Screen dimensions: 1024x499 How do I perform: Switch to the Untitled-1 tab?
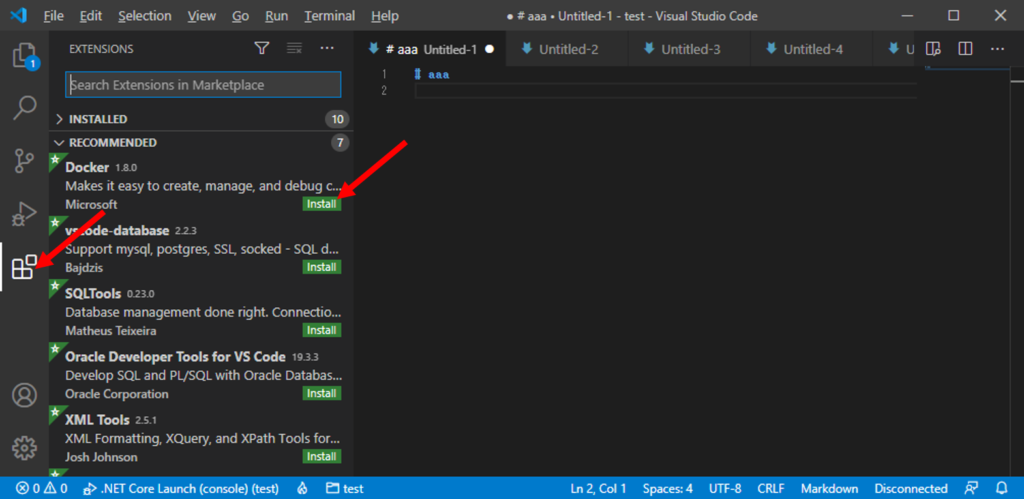tap(430, 49)
